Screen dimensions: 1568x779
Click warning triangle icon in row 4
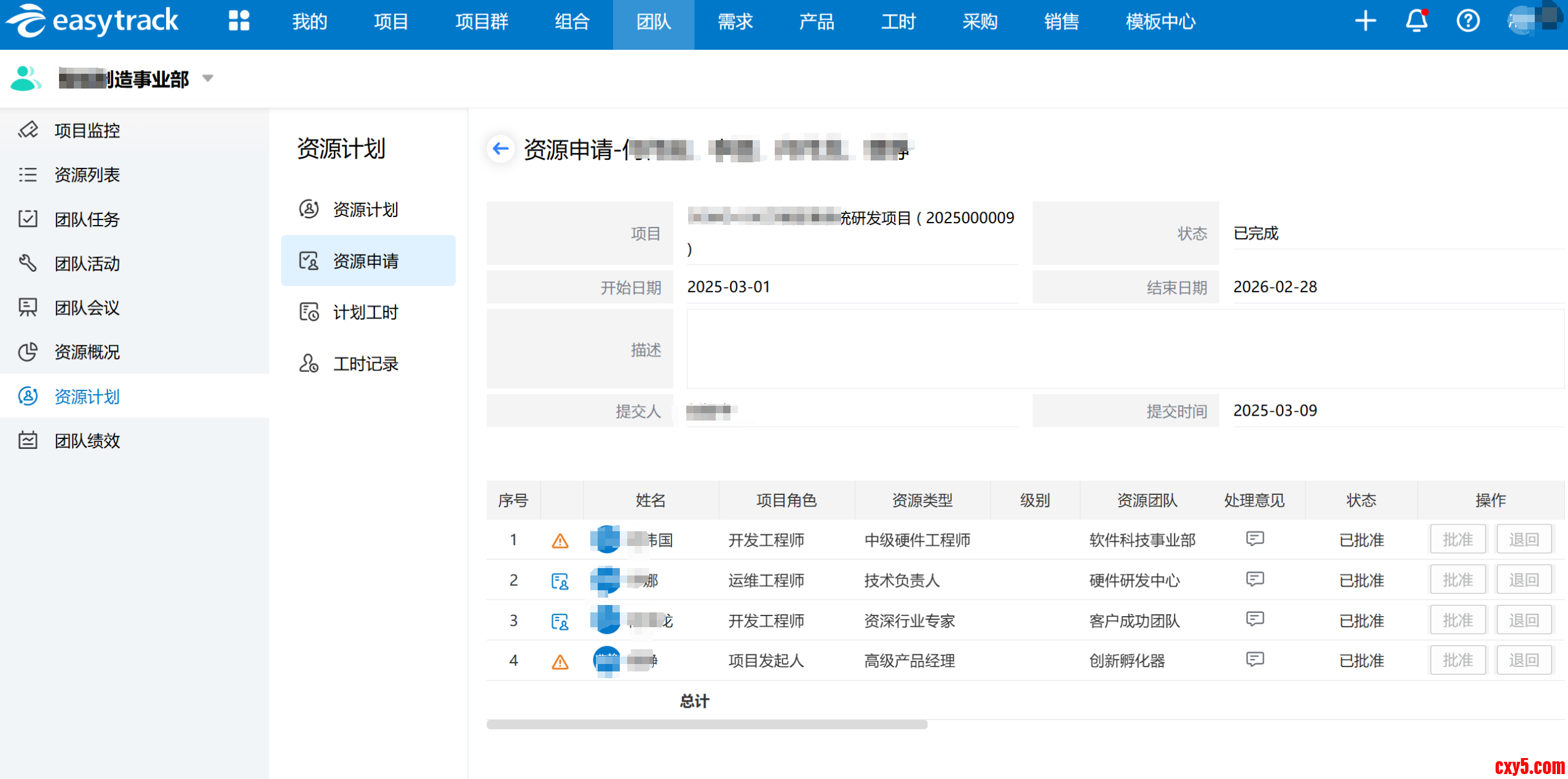coord(560,662)
